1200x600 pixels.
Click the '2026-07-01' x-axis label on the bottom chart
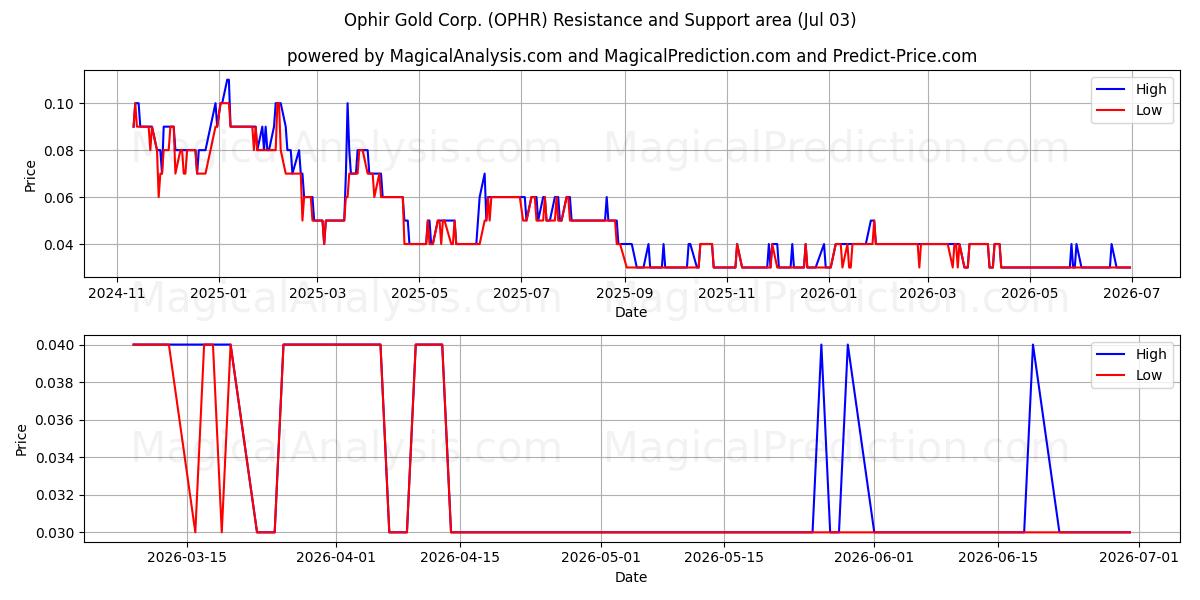pos(1139,558)
